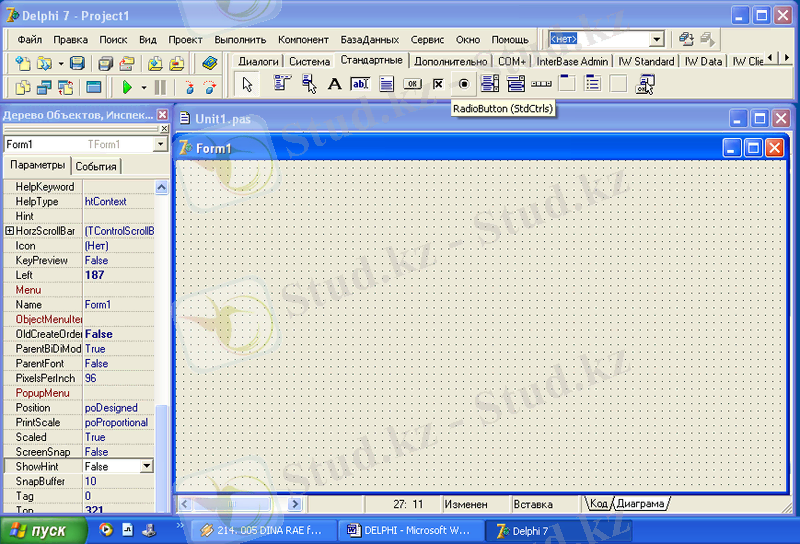This screenshot has height=544, width=800.
Task: Click the Pause program icon
Action: (160, 87)
